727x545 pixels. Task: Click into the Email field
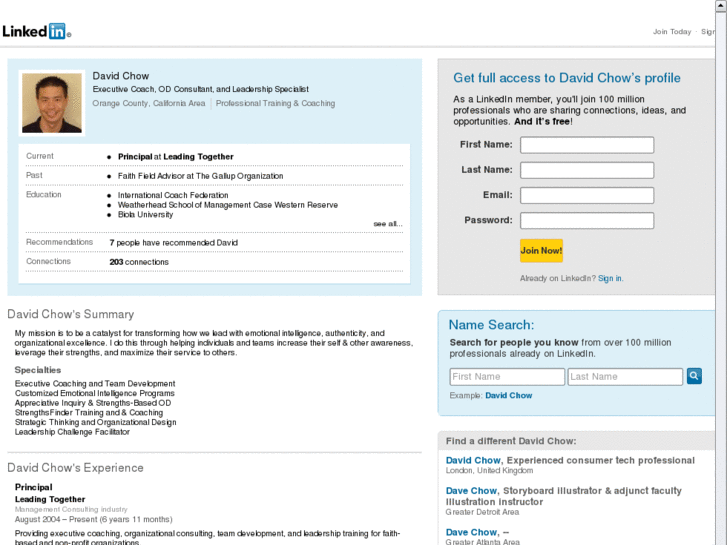[587, 195]
